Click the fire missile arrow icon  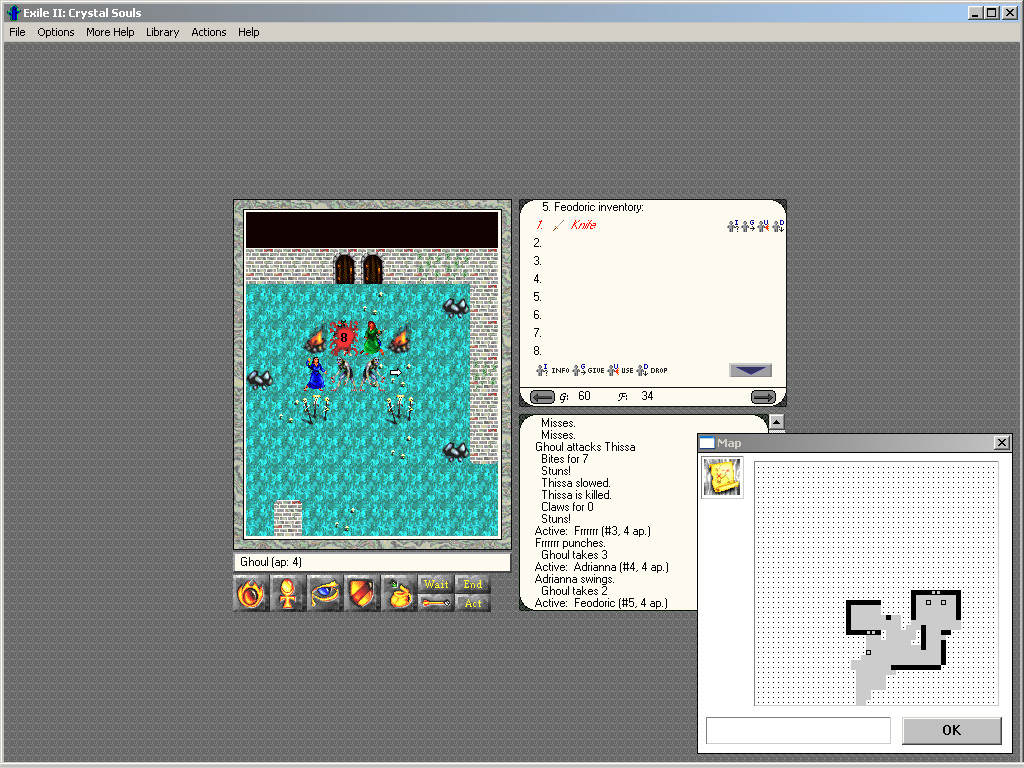pos(436,603)
